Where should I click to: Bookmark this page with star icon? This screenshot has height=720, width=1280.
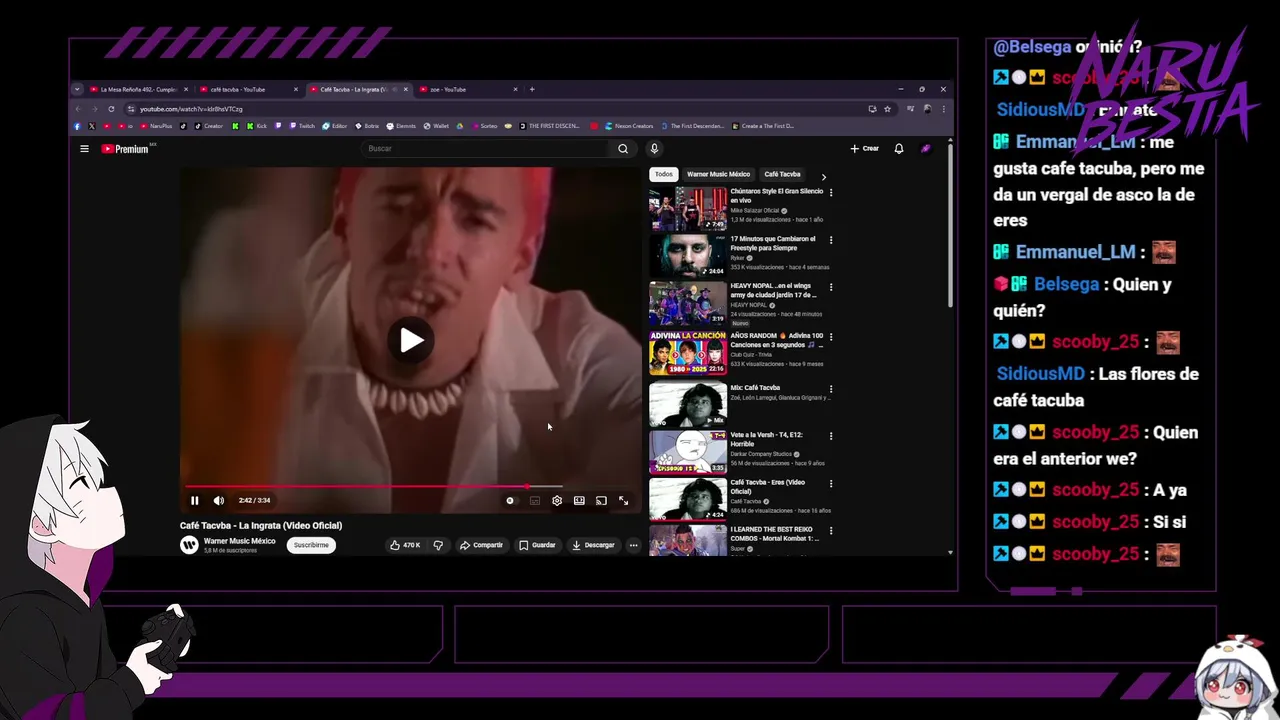[x=887, y=108]
